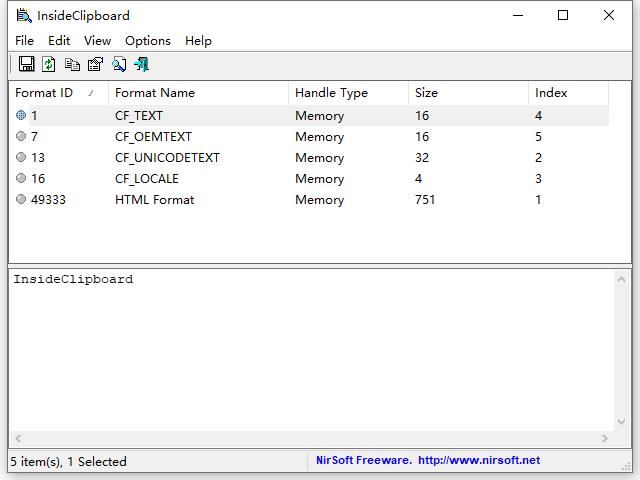Image resolution: width=640 pixels, height=480 pixels.
Task: Open Properties via the toolbar icon
Action: (x=95, y=64)
